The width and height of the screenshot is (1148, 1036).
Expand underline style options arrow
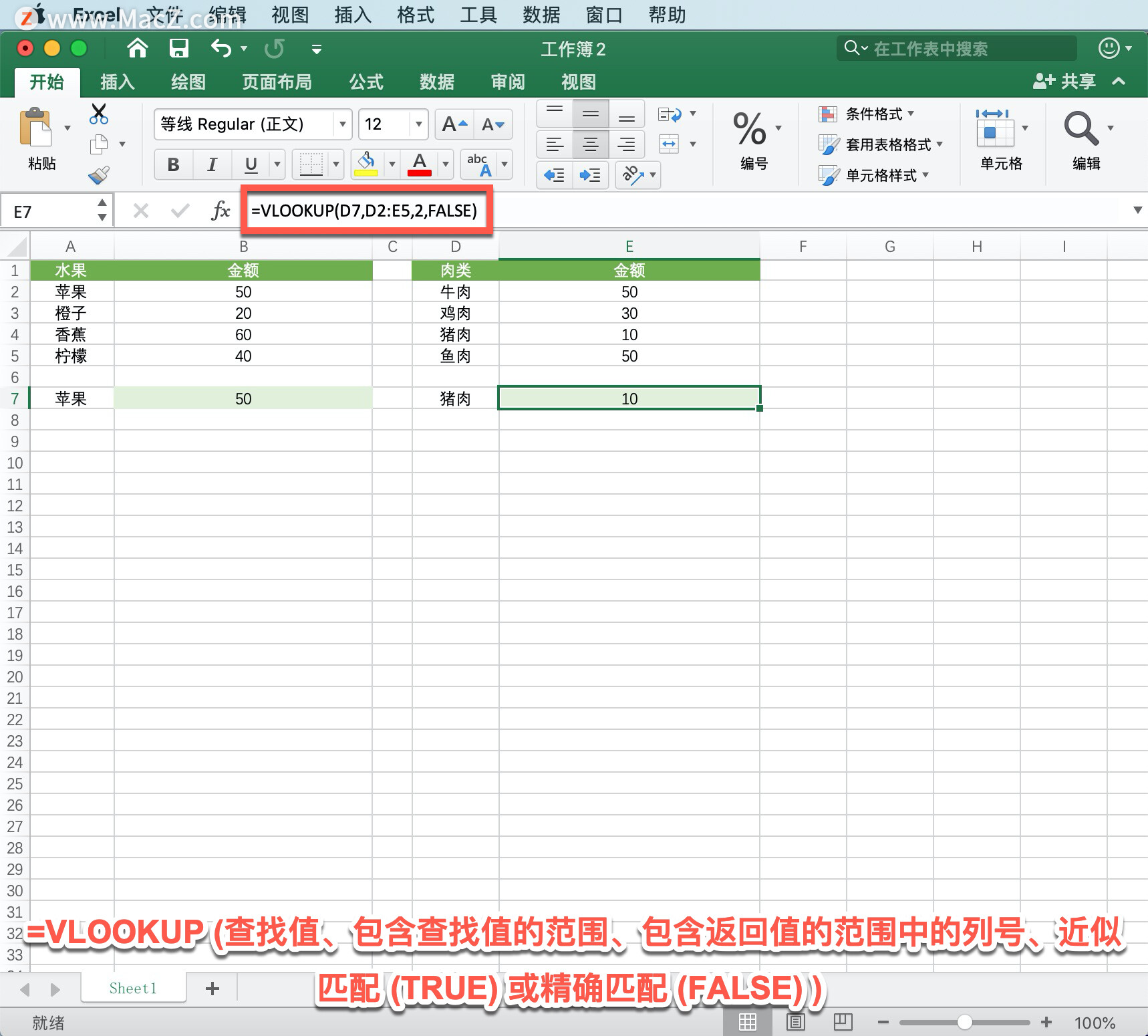[x=277, y=164]
